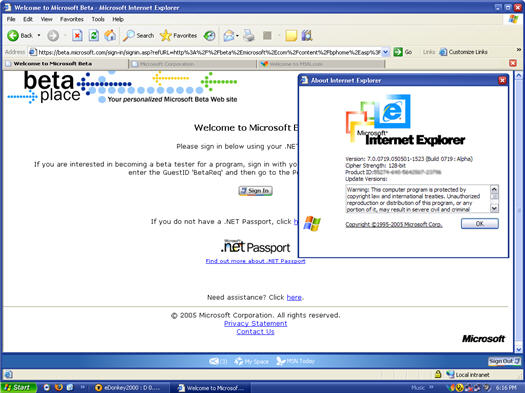Expand the Links toolbar overflow chevron
525x393 pixels.
click(519, 50)
